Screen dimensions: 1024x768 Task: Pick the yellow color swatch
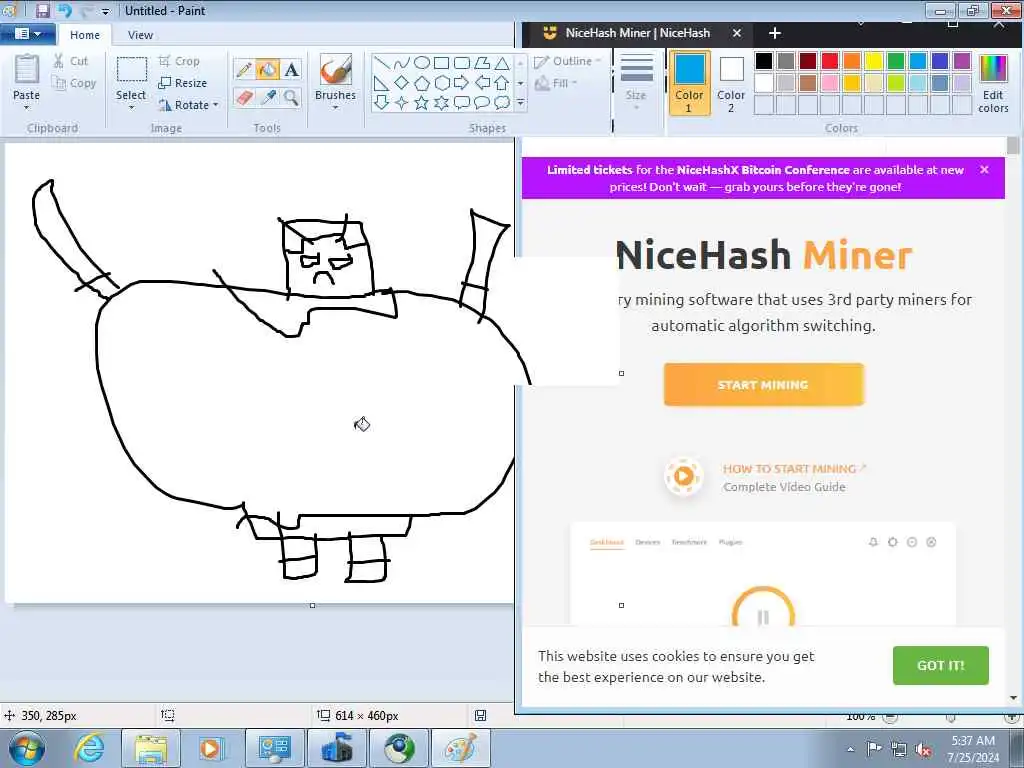click(873, 61)
